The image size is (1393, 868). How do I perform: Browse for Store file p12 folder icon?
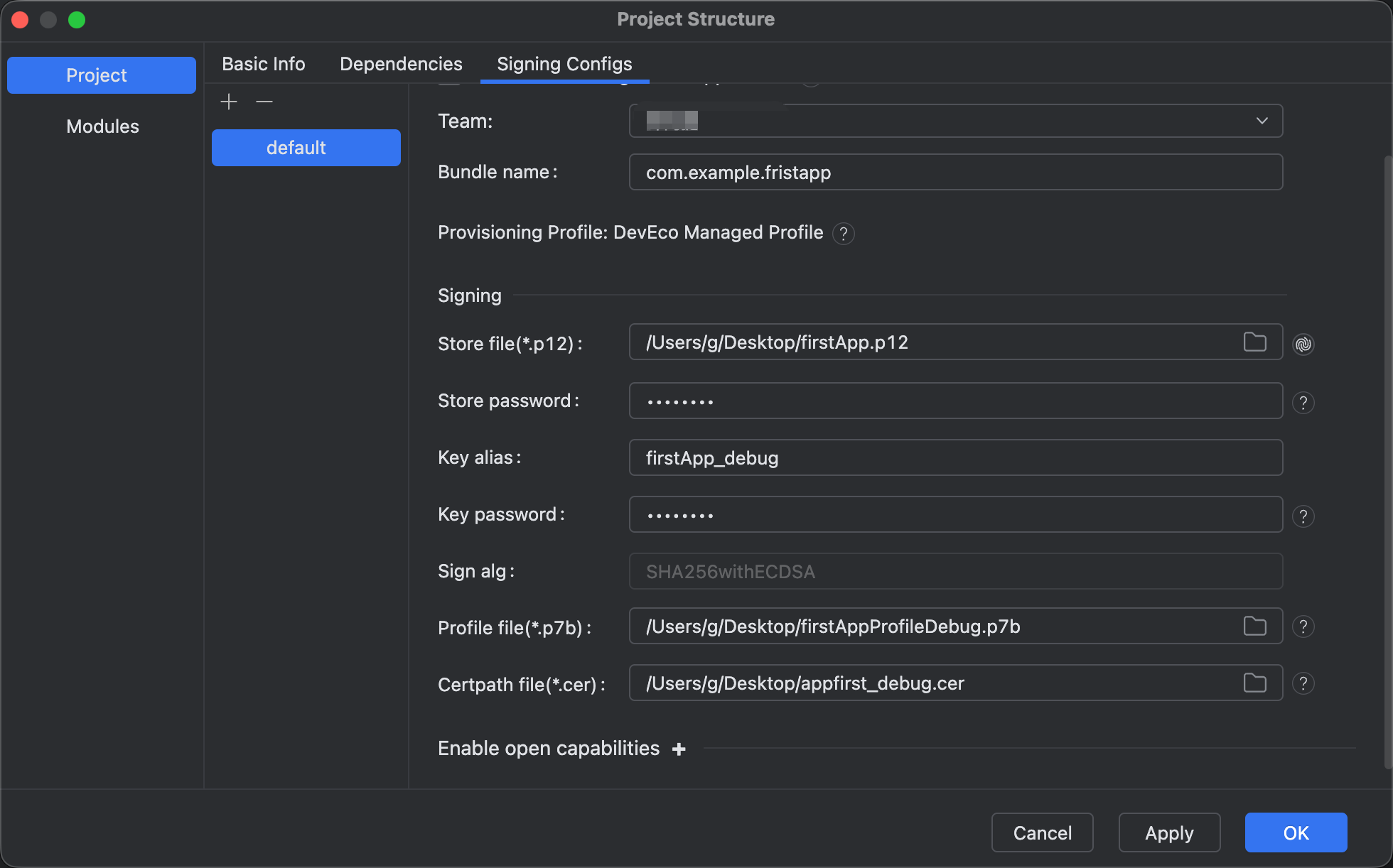tap(1254, 342)
